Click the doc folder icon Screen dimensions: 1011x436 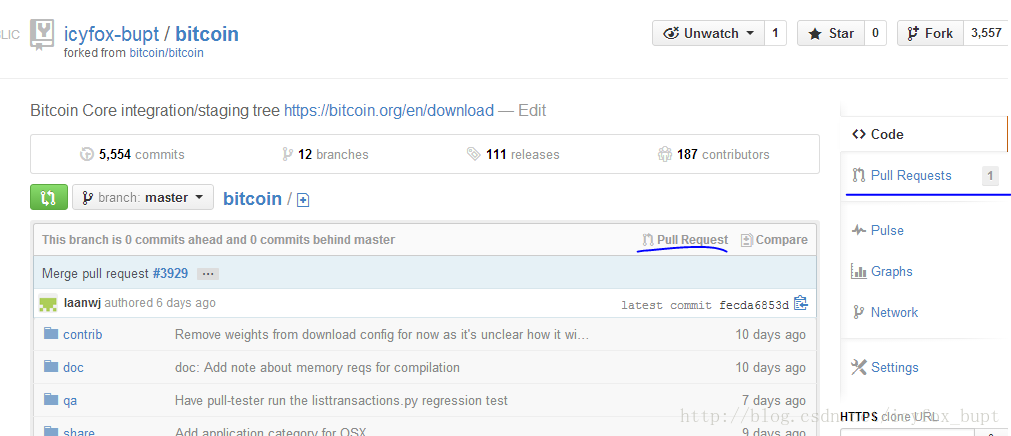[x=51, y=366]
